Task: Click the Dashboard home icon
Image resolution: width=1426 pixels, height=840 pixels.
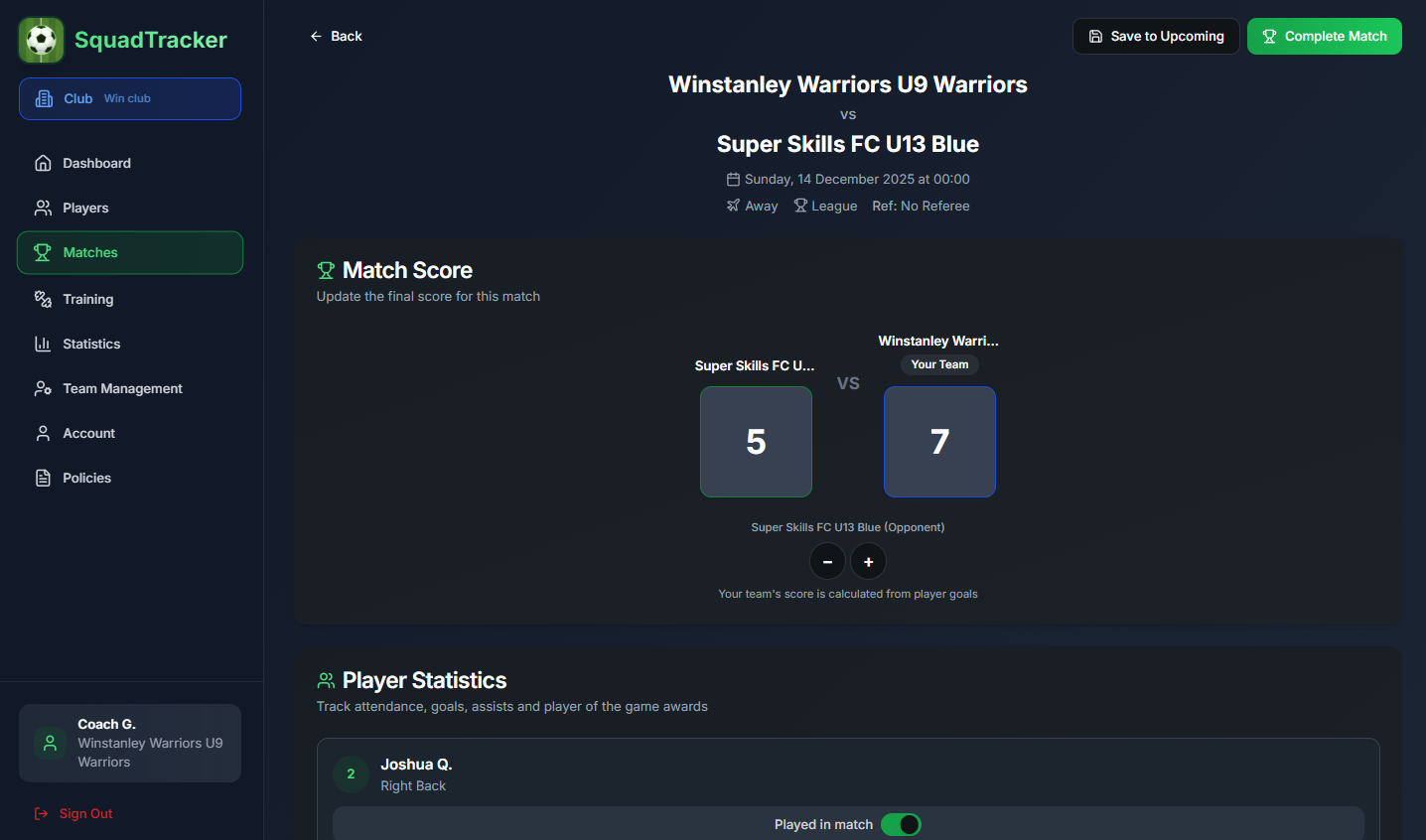Action: pos(43,163)
